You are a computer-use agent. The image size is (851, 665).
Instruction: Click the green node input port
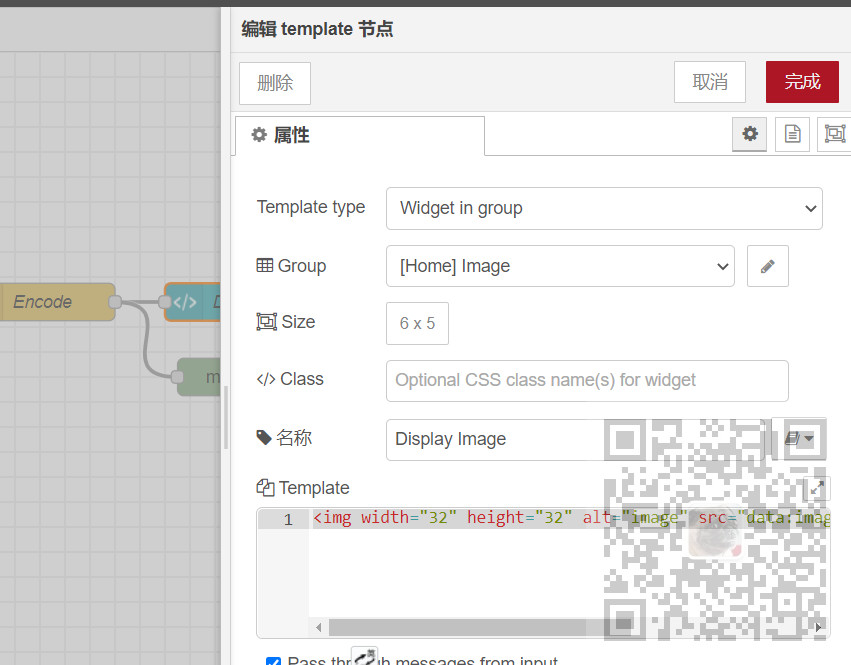click(x=177, y=377)
